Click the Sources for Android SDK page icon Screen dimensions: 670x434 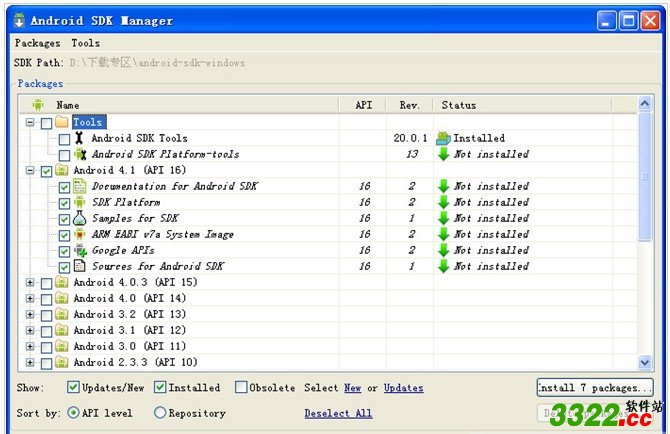80,266
